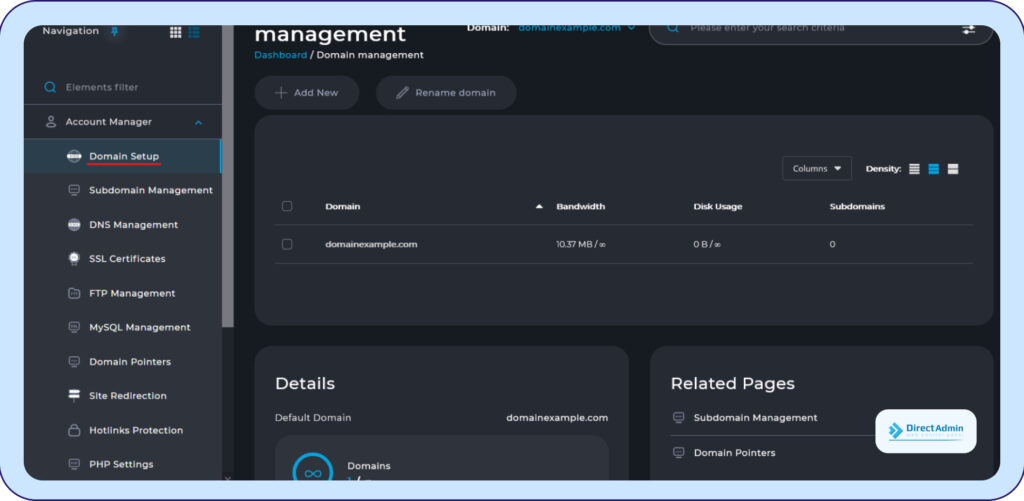Open Subdomain Management in sidebar
The image size is (1024, 501).
(151, 190)
